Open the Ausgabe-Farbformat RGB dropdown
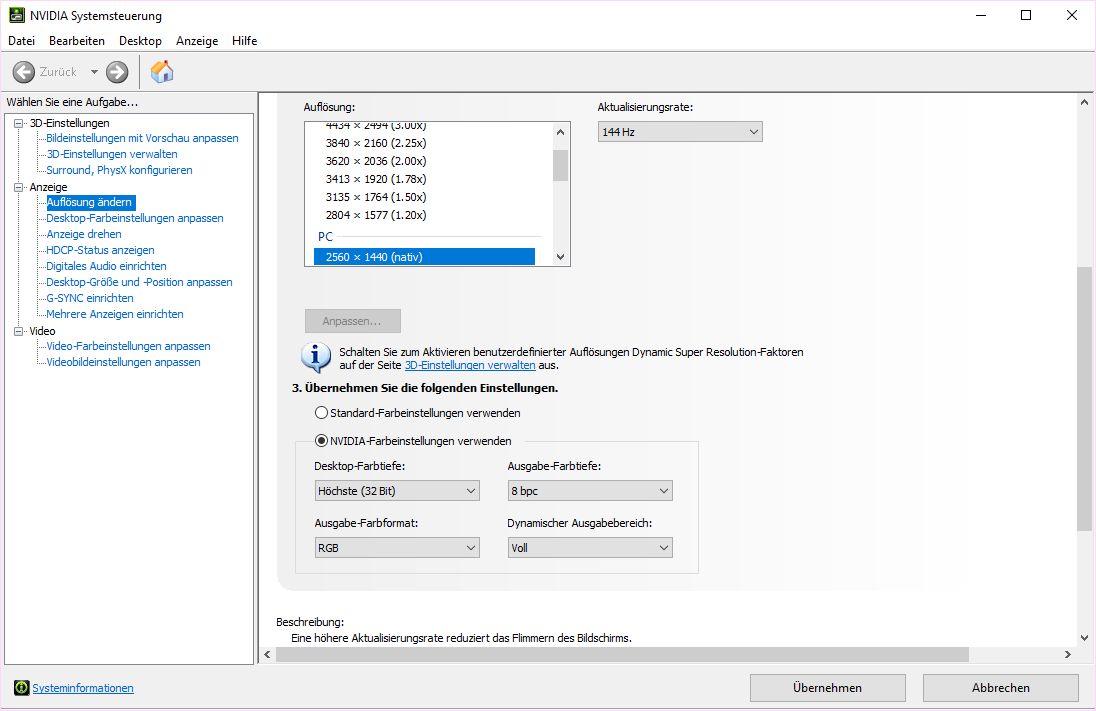The image size is (1096, 711). click(x=397, y=547)
